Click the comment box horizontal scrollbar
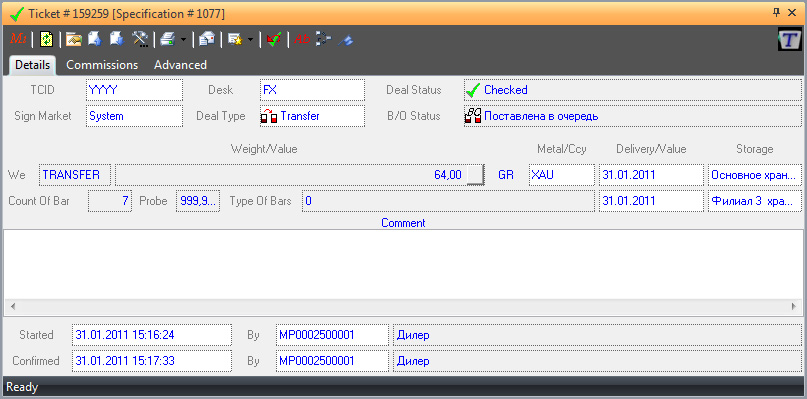Image resolution: width=807 pixels, height=399 pixels. coord(404,306)
